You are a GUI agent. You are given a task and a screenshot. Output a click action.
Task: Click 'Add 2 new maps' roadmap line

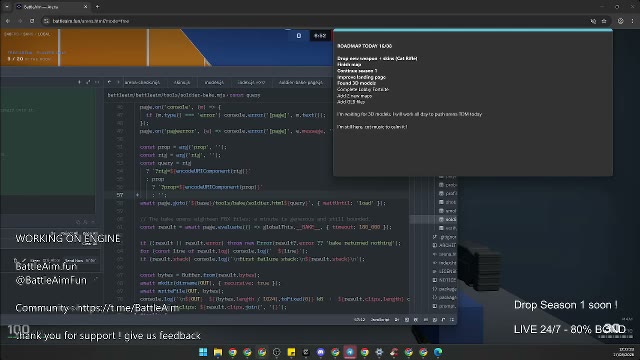(x=354, y=96)
